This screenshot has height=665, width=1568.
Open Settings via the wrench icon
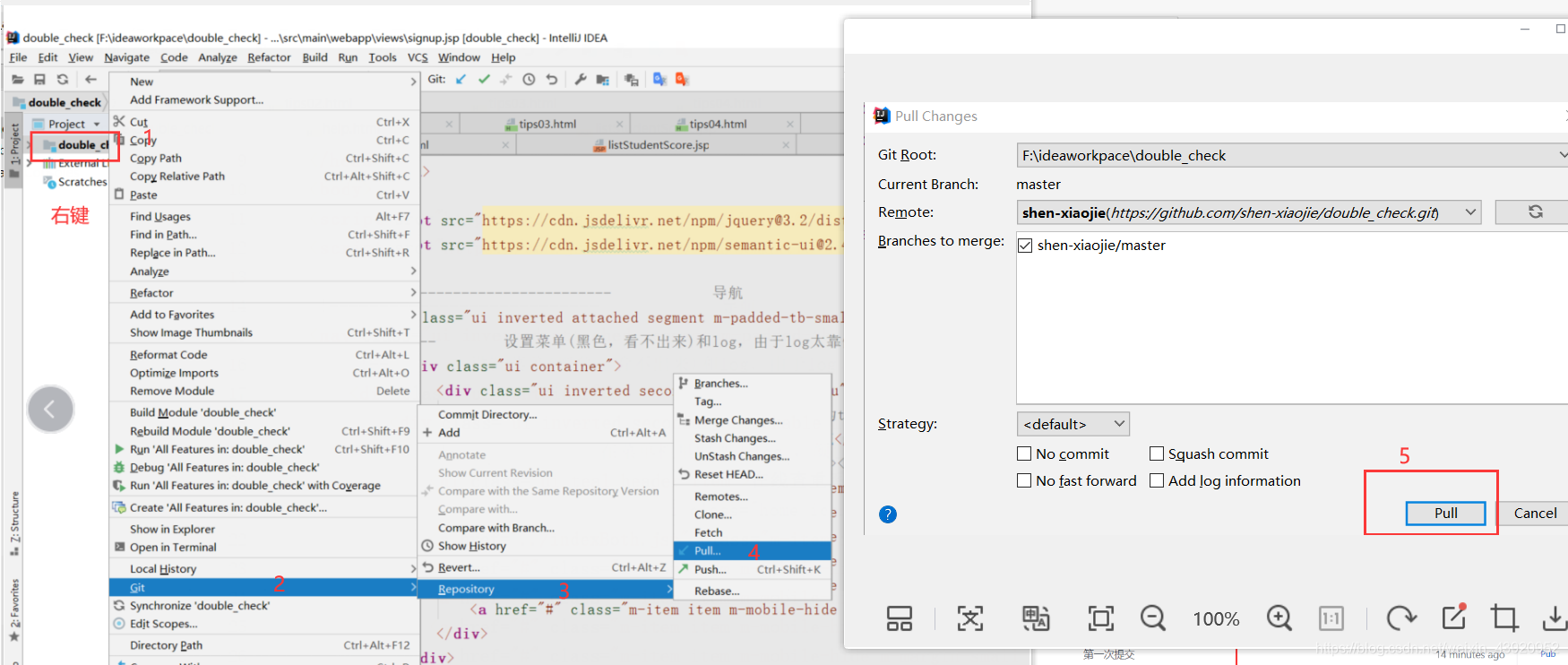click(581, 80)
